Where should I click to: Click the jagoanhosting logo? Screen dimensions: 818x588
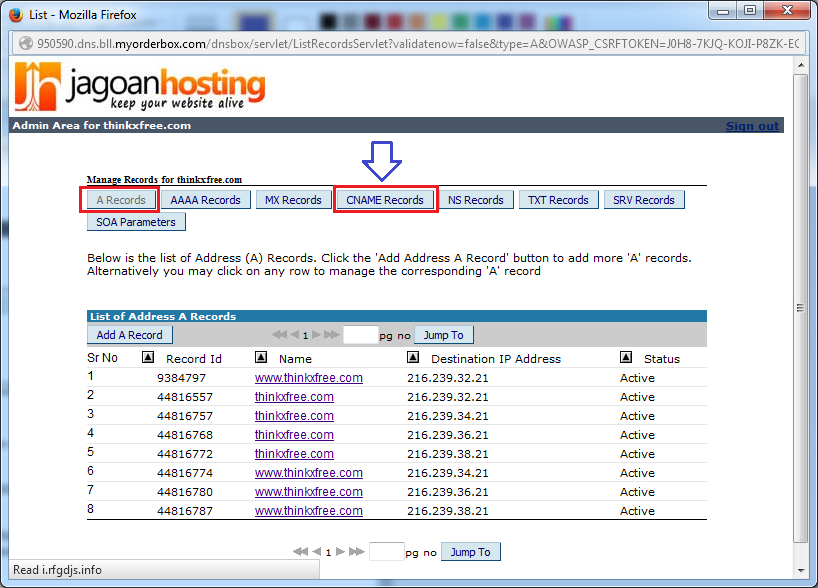tap(140, 87)
